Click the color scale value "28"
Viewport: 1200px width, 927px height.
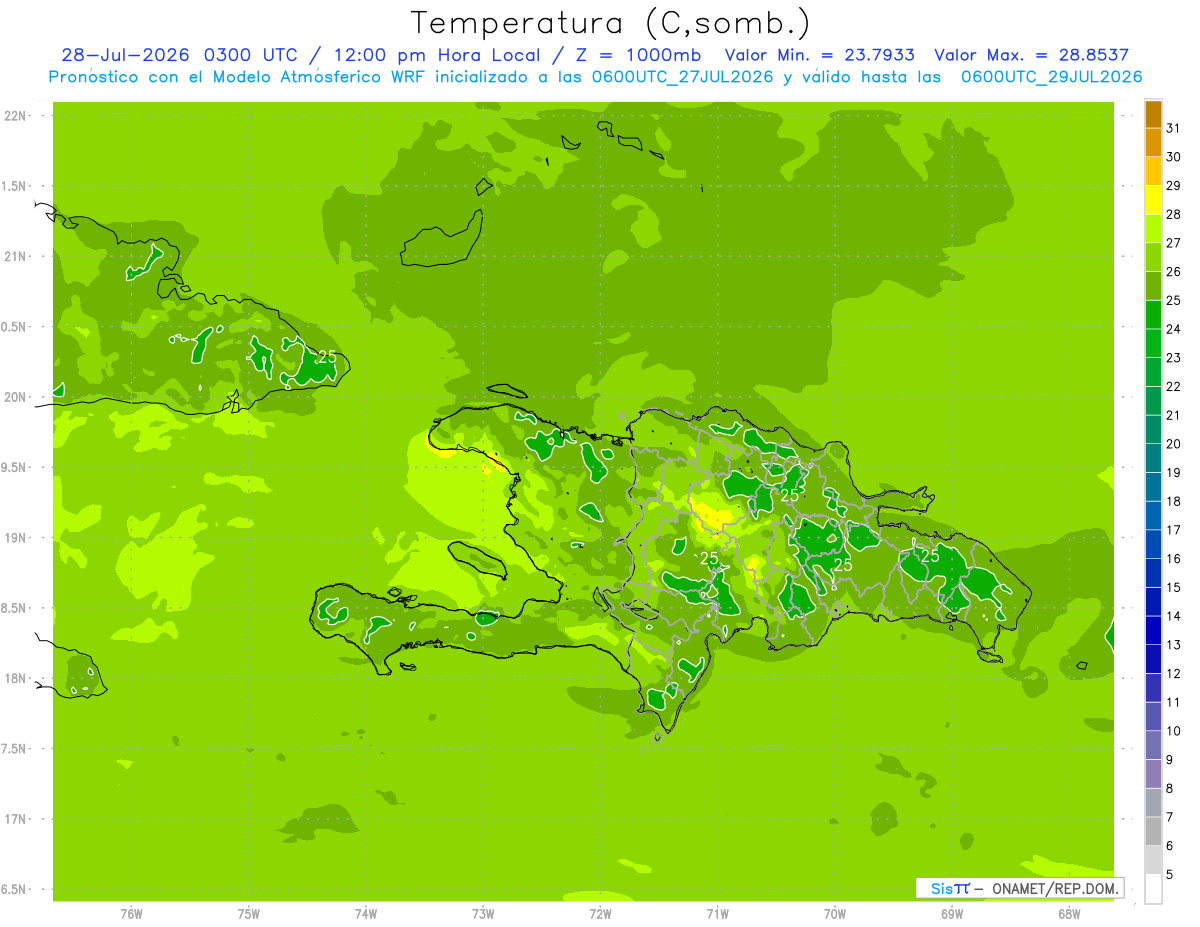coord(1174,214)
